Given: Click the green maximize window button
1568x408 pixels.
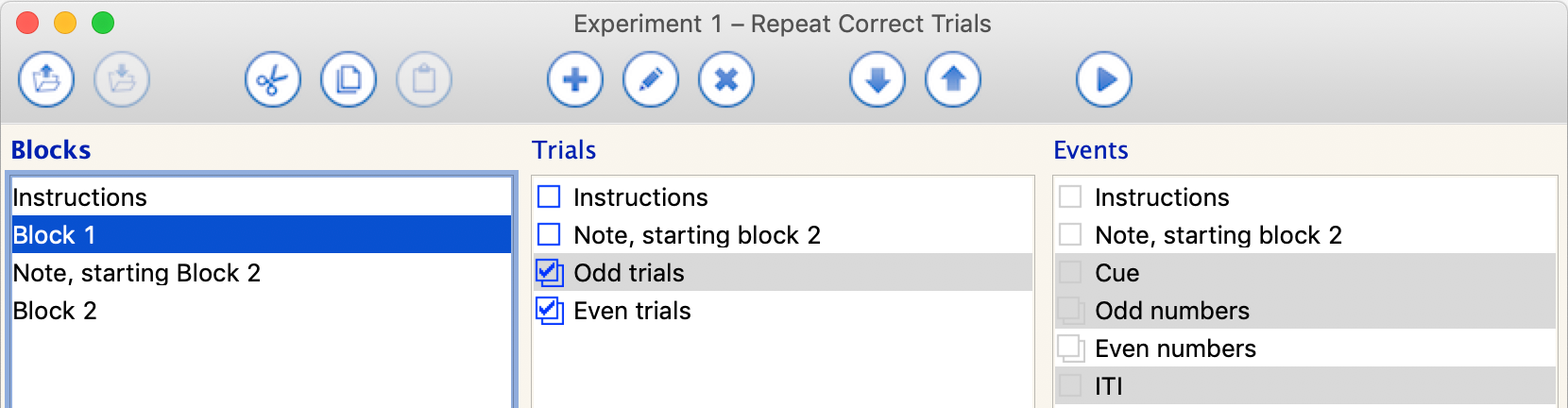Looking at the screenshot, I should pos(103,24).
